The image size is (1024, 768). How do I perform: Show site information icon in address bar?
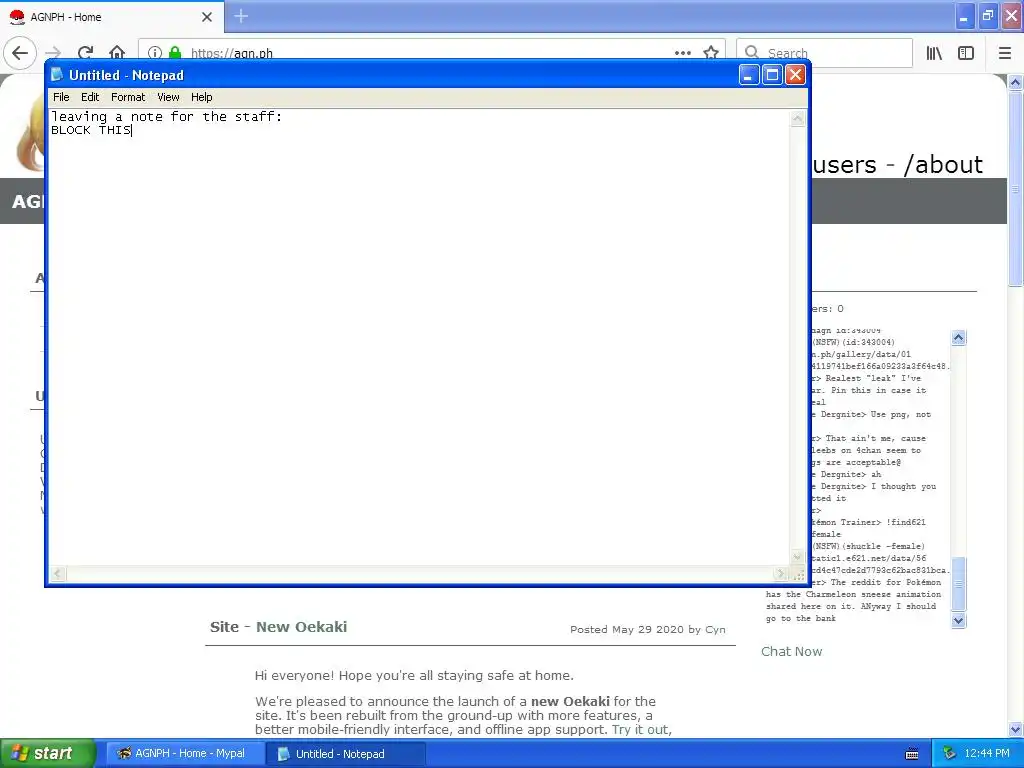click(155, 53)
